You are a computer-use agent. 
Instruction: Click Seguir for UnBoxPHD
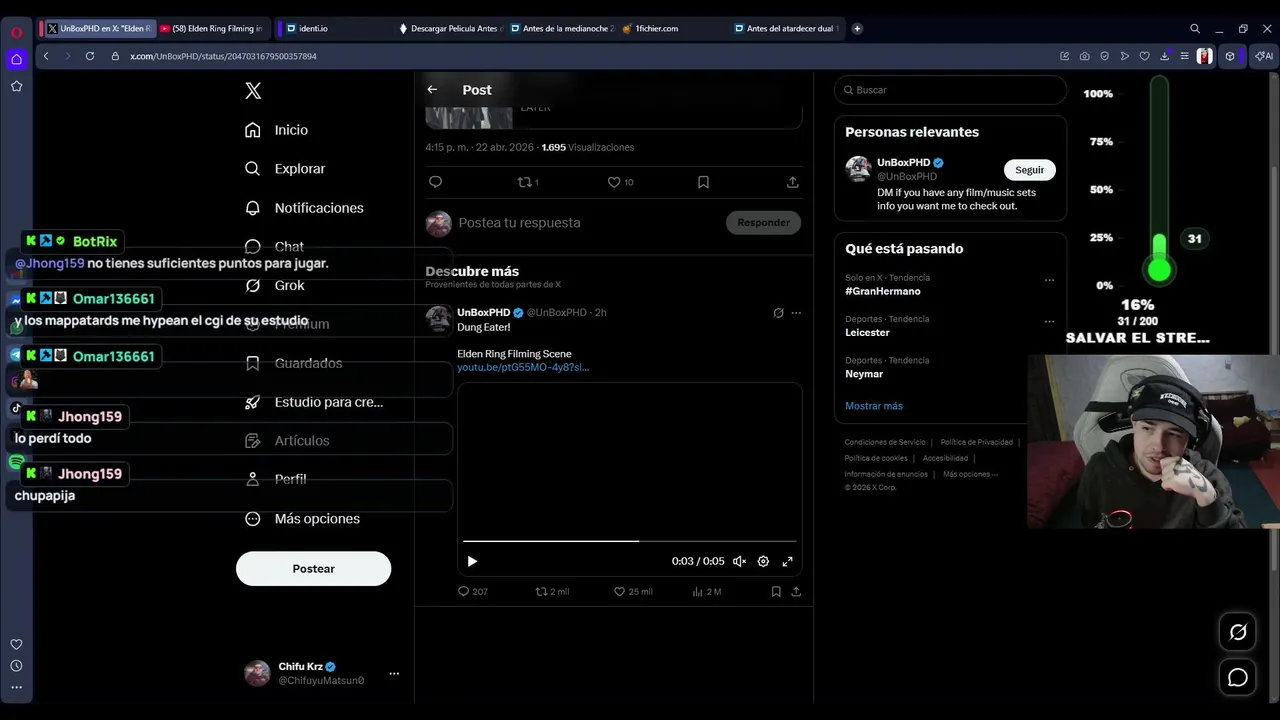pos(1029,170)
